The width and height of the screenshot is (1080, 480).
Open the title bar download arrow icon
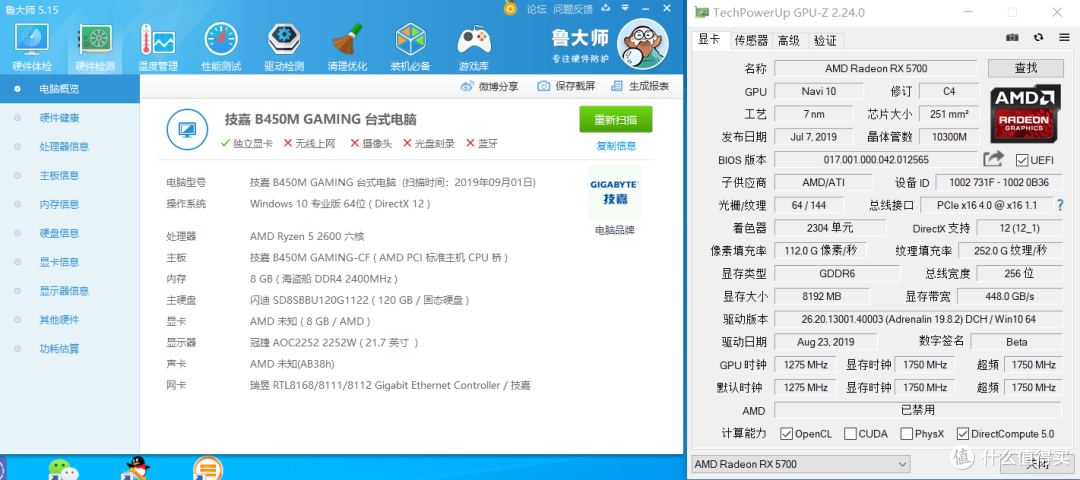click(605, 8)
